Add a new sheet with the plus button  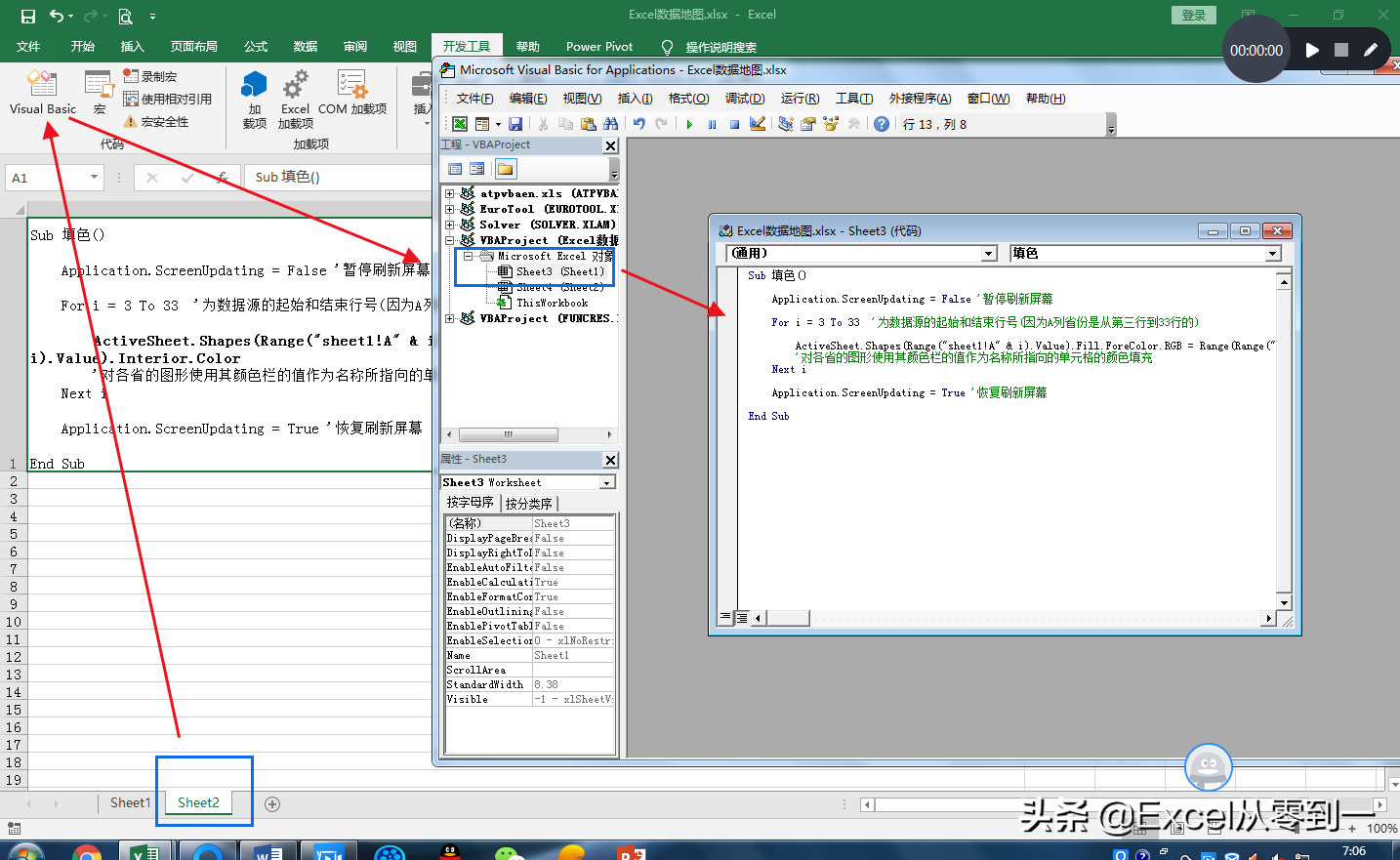coord(272,803)
